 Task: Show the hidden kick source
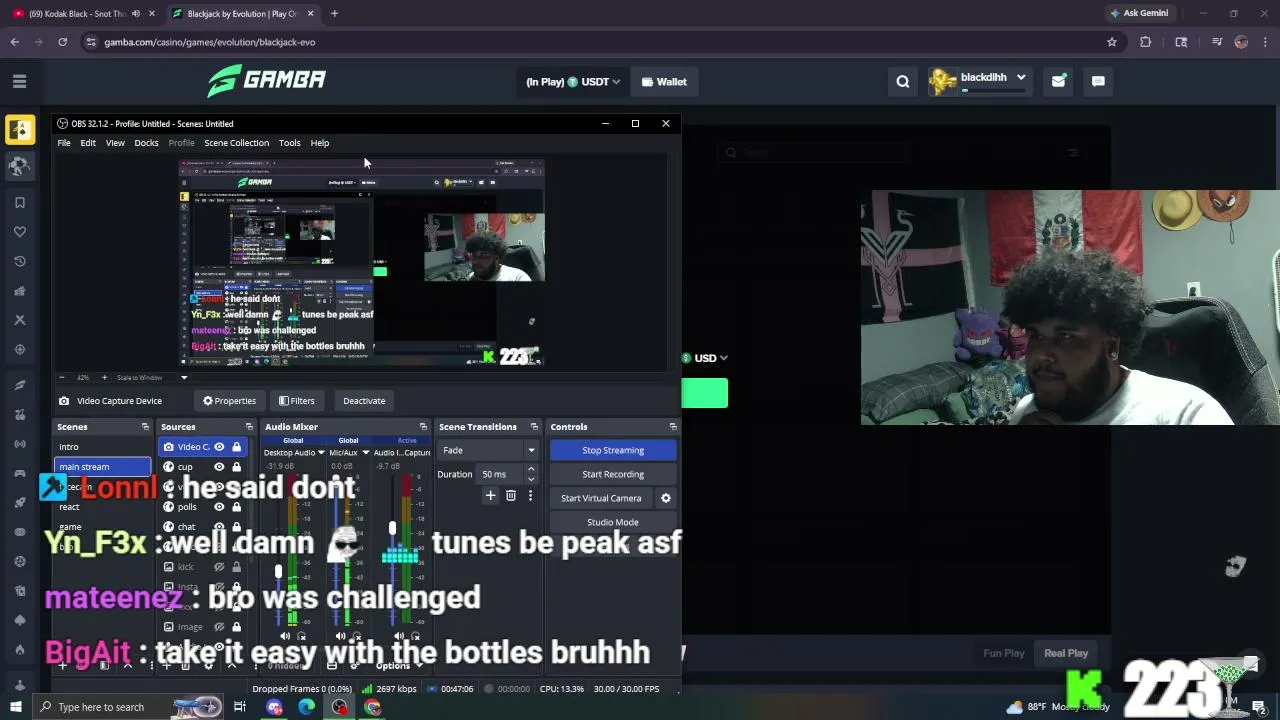(219, 567)
